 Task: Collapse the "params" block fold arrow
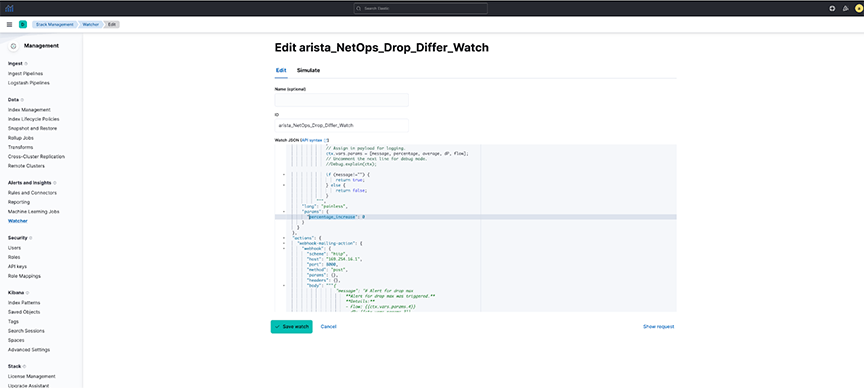pos(283,211)
